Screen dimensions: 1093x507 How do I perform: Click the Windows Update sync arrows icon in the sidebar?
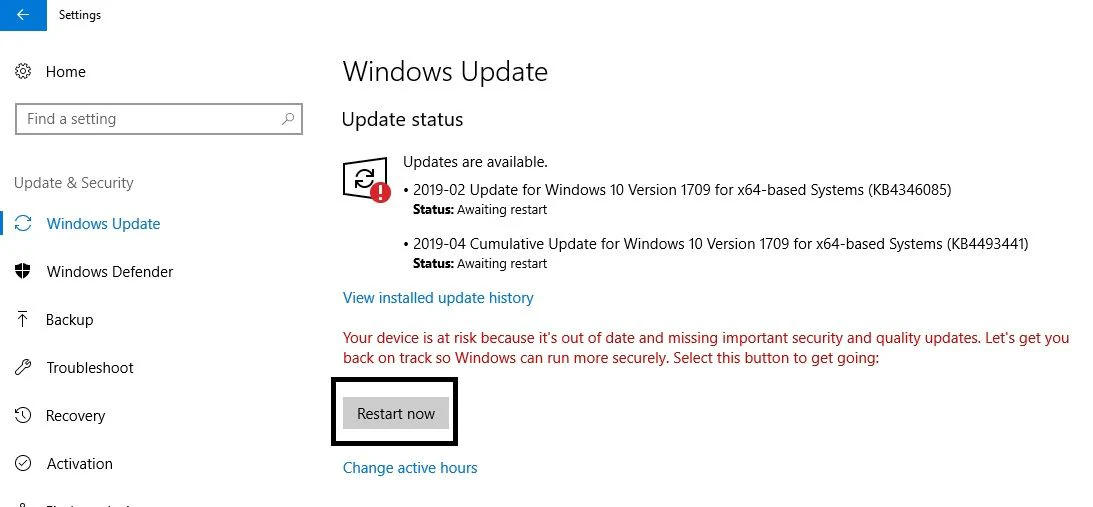(x=24, y=224)
